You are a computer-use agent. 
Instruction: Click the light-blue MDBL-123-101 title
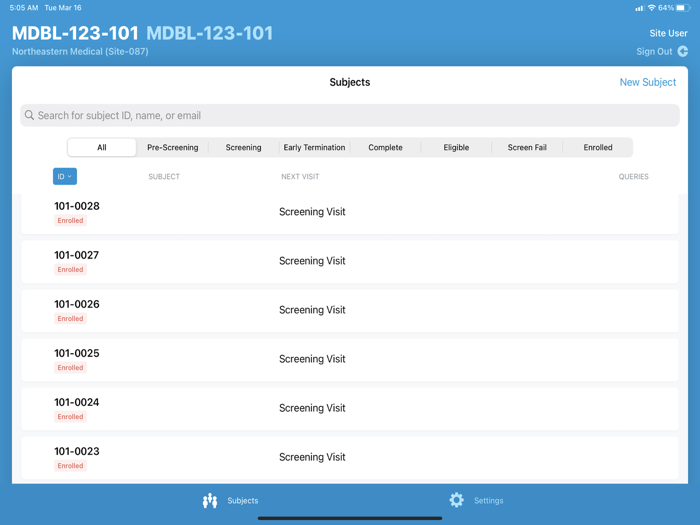click(209, 33)
